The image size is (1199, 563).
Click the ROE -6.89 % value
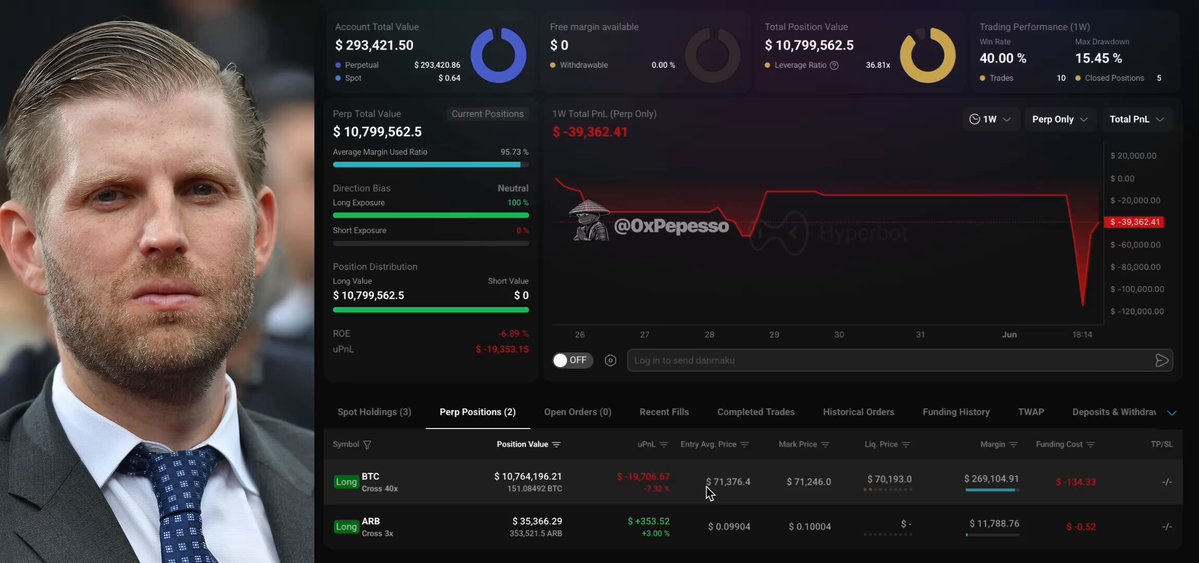(x=513, y=334)
